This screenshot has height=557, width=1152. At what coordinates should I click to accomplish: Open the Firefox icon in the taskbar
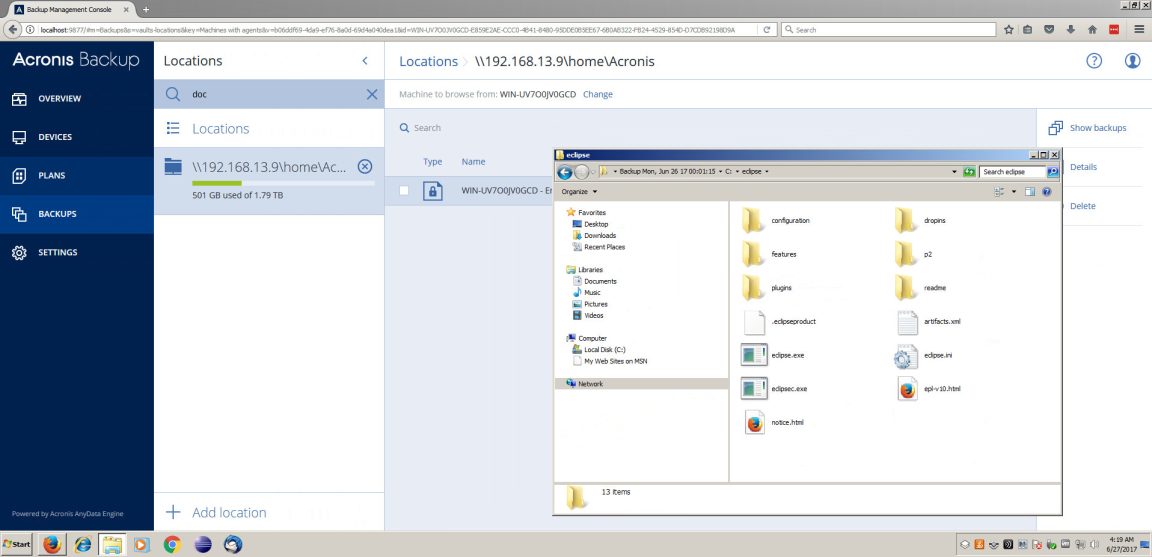[x=52, y=545]
